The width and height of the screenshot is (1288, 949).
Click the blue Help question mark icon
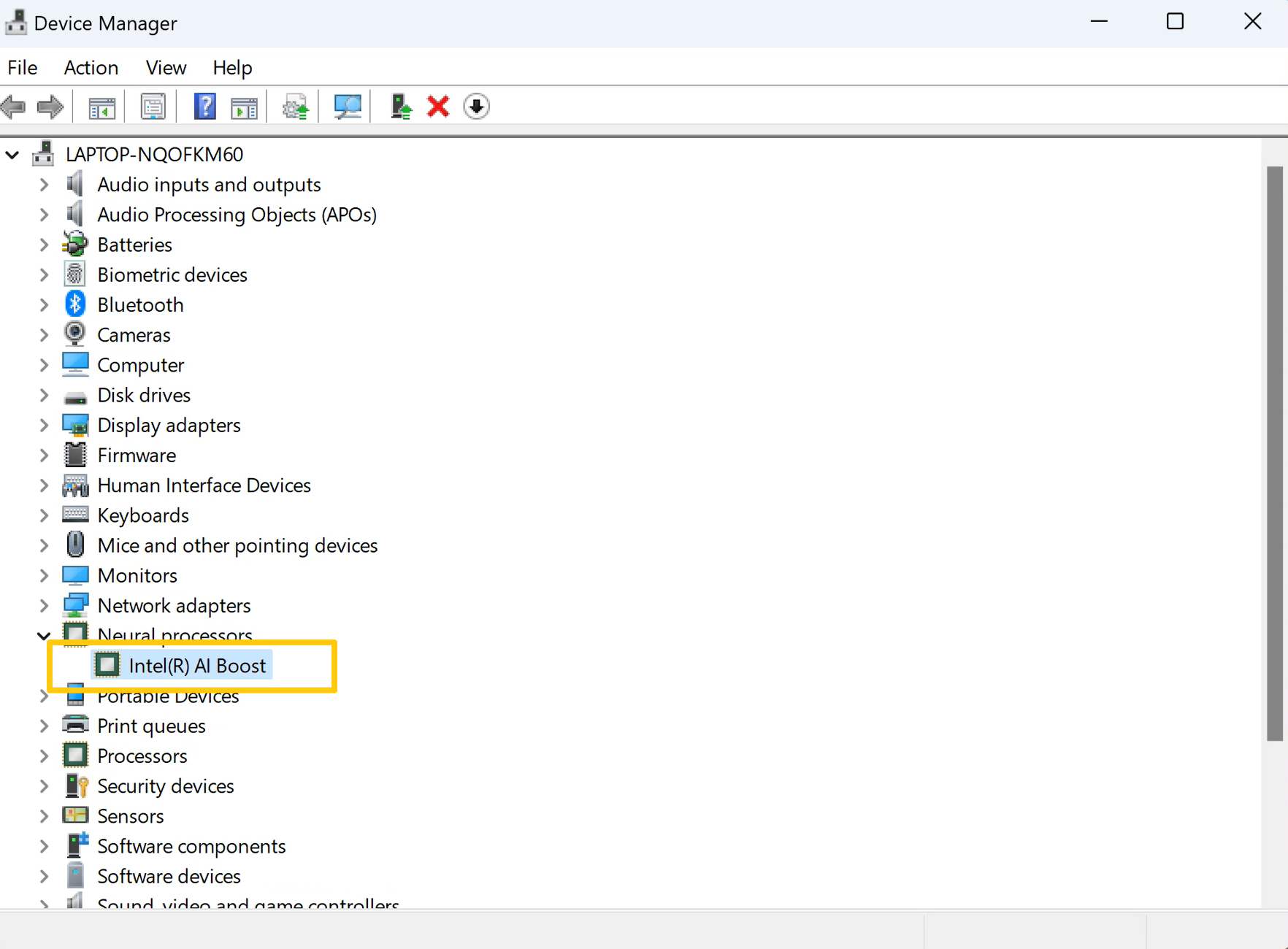pyautogui.click(x=204, y=107)
